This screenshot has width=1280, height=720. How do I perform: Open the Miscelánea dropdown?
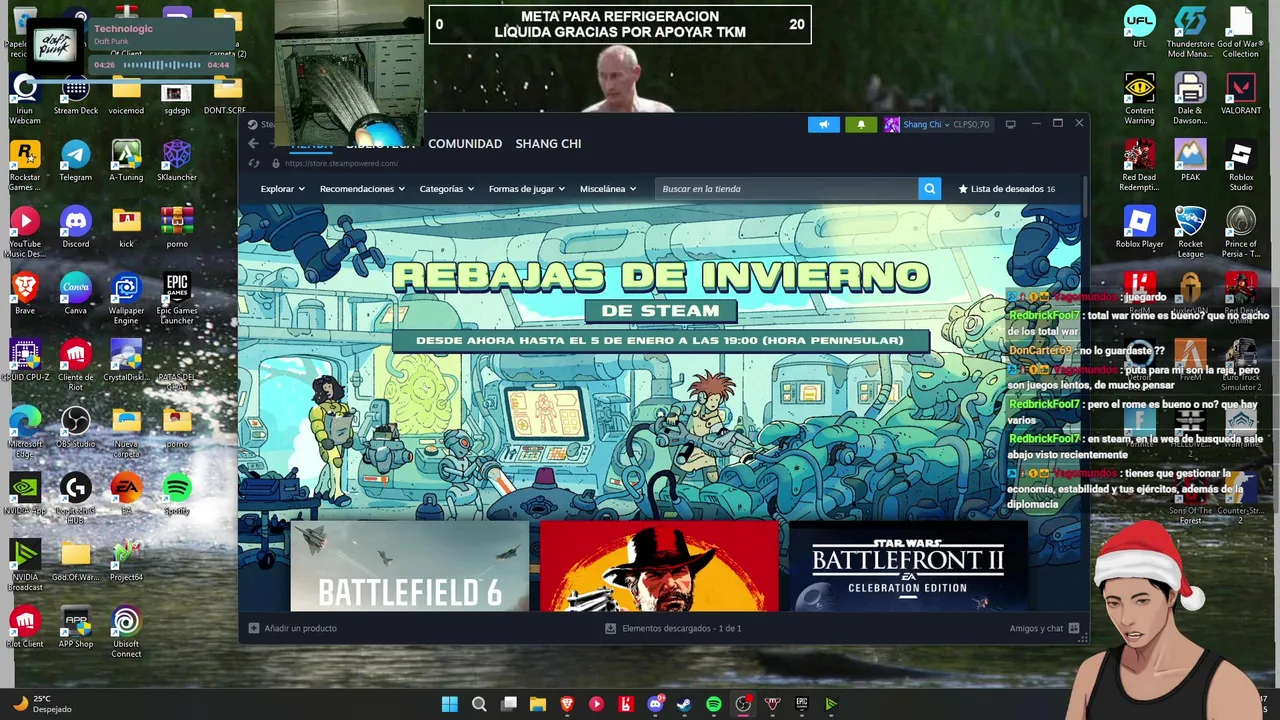coord(608,189)
